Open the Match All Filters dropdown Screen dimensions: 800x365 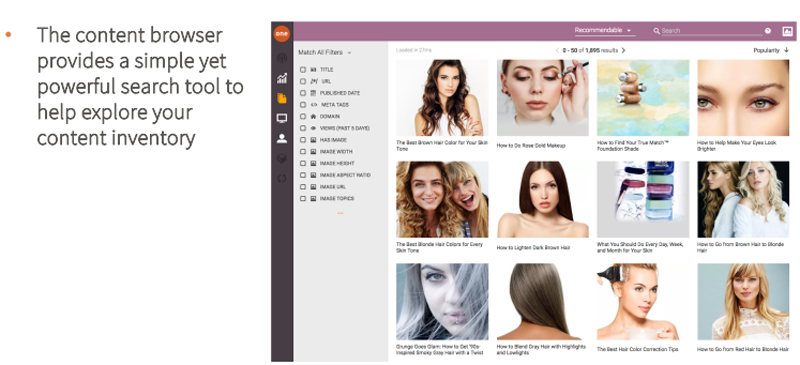[324, 53]
